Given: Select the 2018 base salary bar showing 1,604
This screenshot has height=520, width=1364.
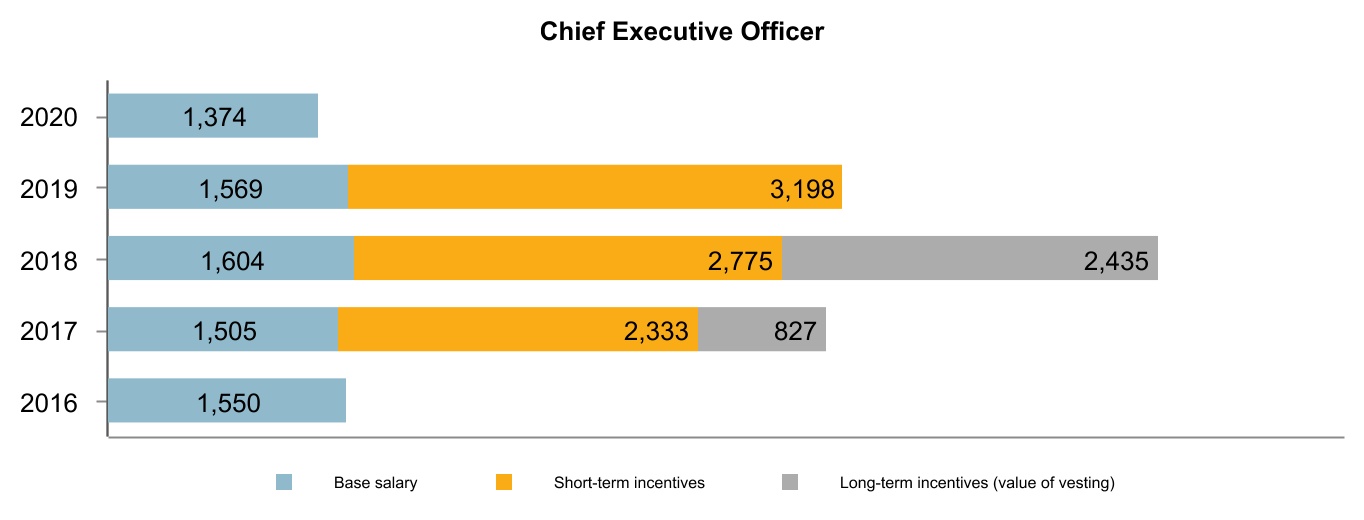Looking at the screenshot, I should pyautogui.click(x=230, y=258).
